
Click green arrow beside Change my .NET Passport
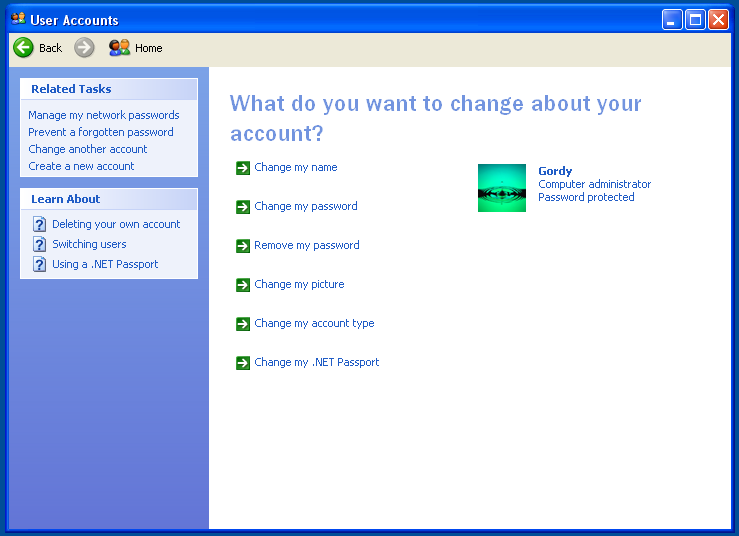point(243,363)
